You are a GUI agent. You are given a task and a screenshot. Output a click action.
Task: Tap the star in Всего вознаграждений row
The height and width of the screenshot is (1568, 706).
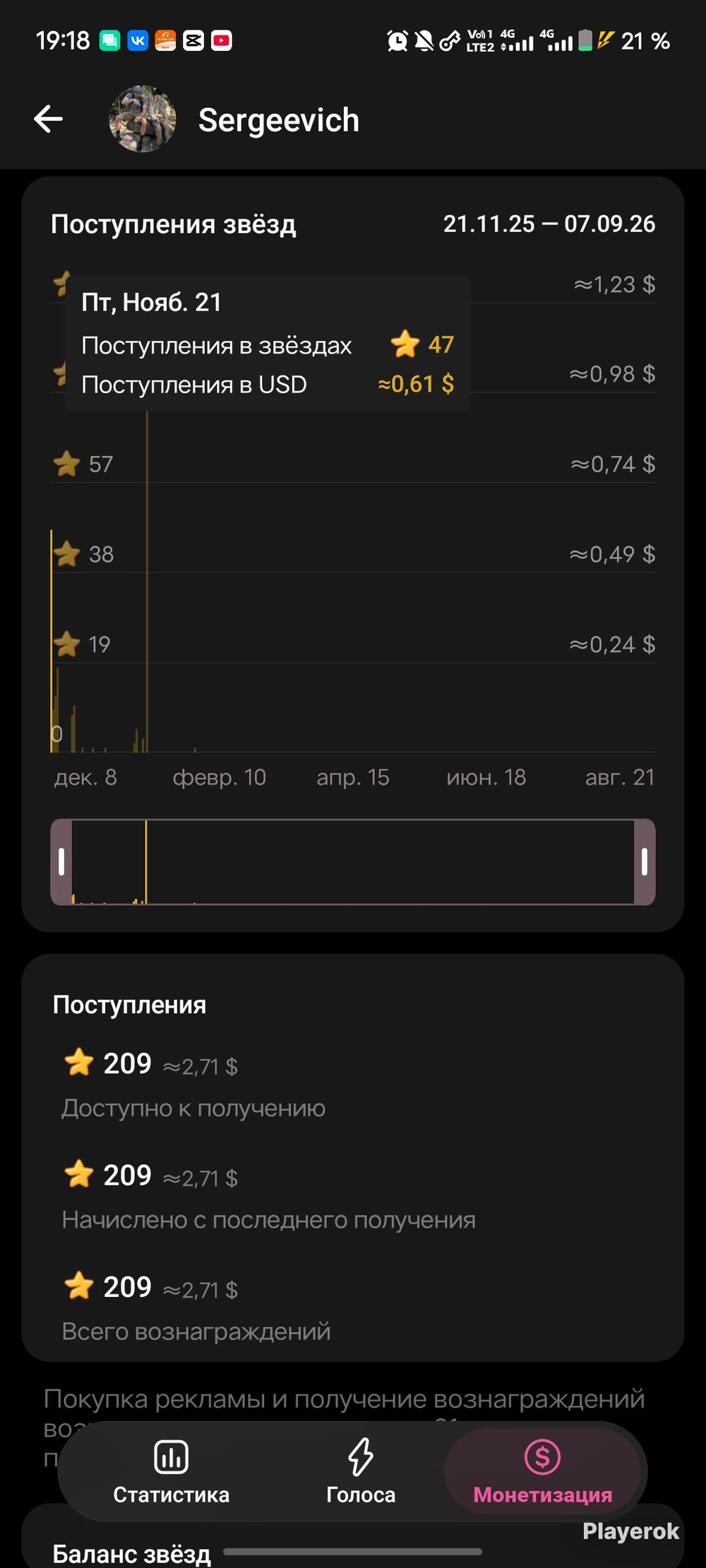(x=79, y=1286)
